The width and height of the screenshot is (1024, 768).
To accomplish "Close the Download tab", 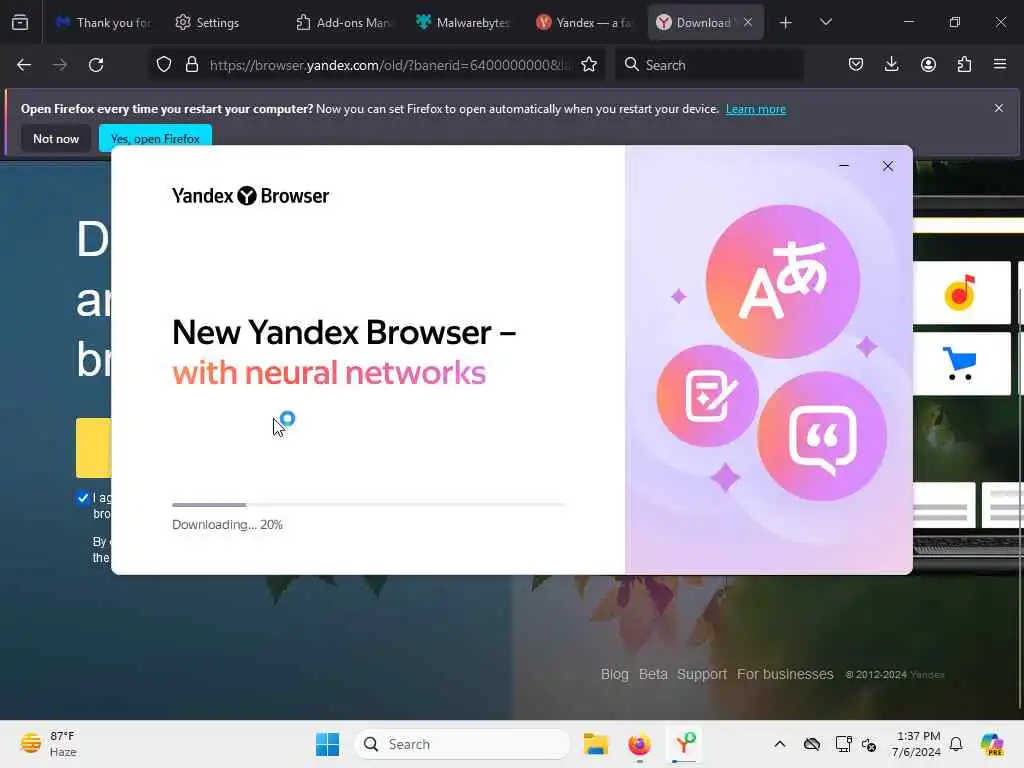I will (x=748, y=22).
